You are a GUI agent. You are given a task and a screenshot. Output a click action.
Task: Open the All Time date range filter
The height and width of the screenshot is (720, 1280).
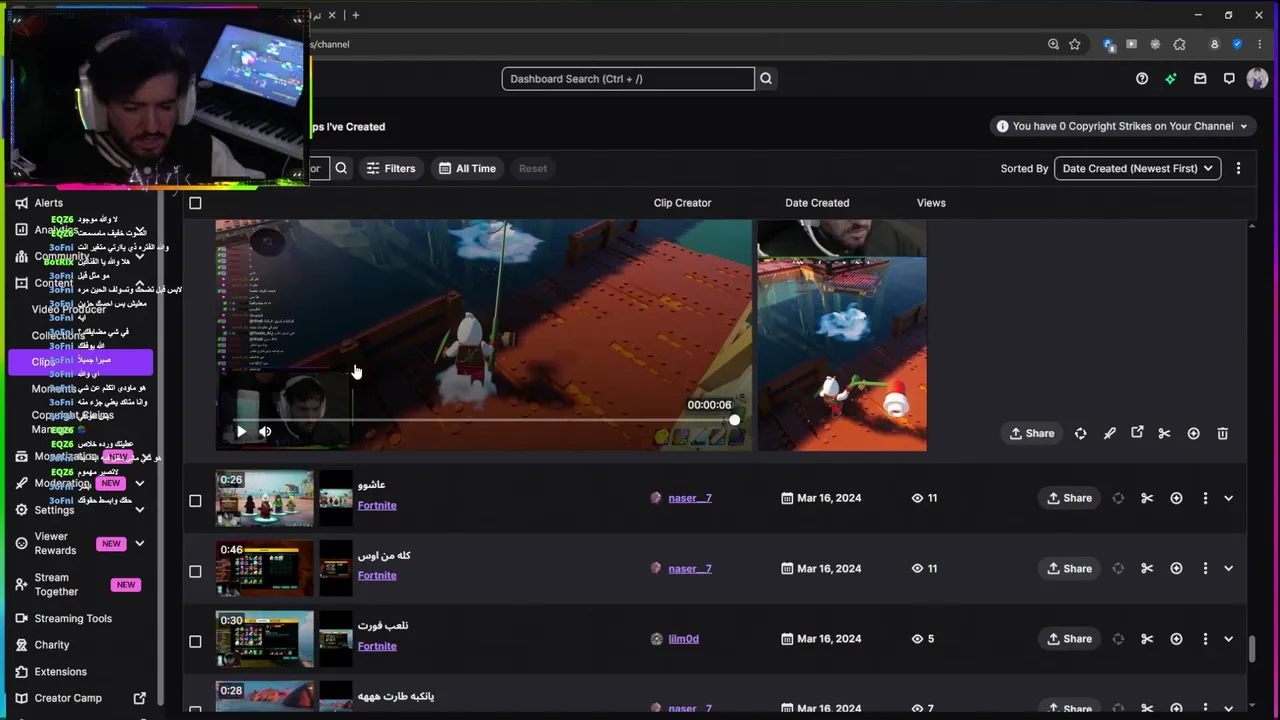(467, 168)
